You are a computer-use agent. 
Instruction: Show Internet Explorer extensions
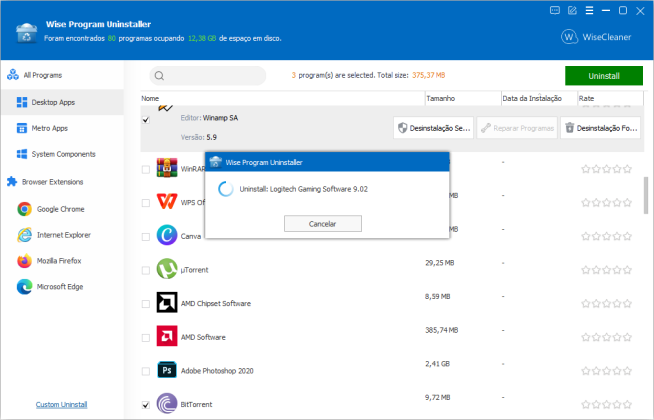(64, 235)
